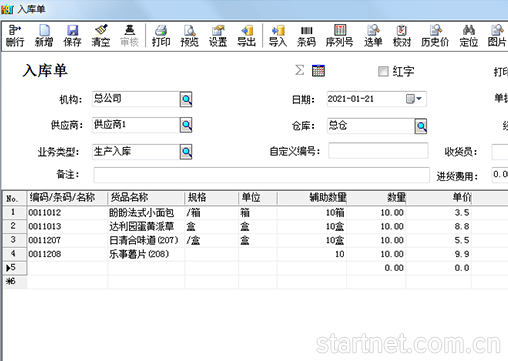Image resolution: width=508 pixels, height=361 pixels.
Task: Click the 进货费用 input field
Action: tap(500, 175)
